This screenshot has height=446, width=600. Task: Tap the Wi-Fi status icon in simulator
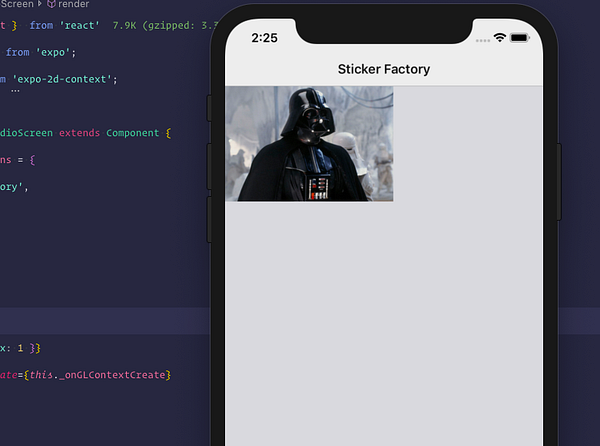tap(500, 37)
